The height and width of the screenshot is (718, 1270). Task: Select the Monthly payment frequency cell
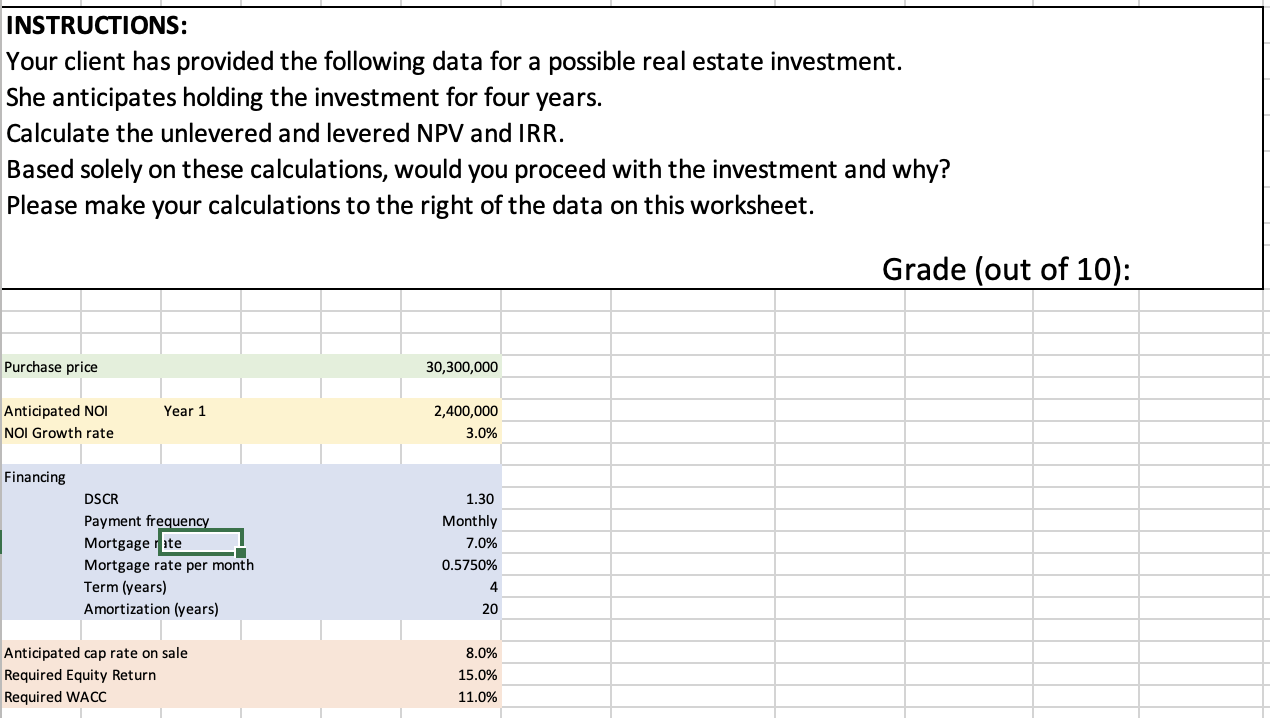point(451,521)
